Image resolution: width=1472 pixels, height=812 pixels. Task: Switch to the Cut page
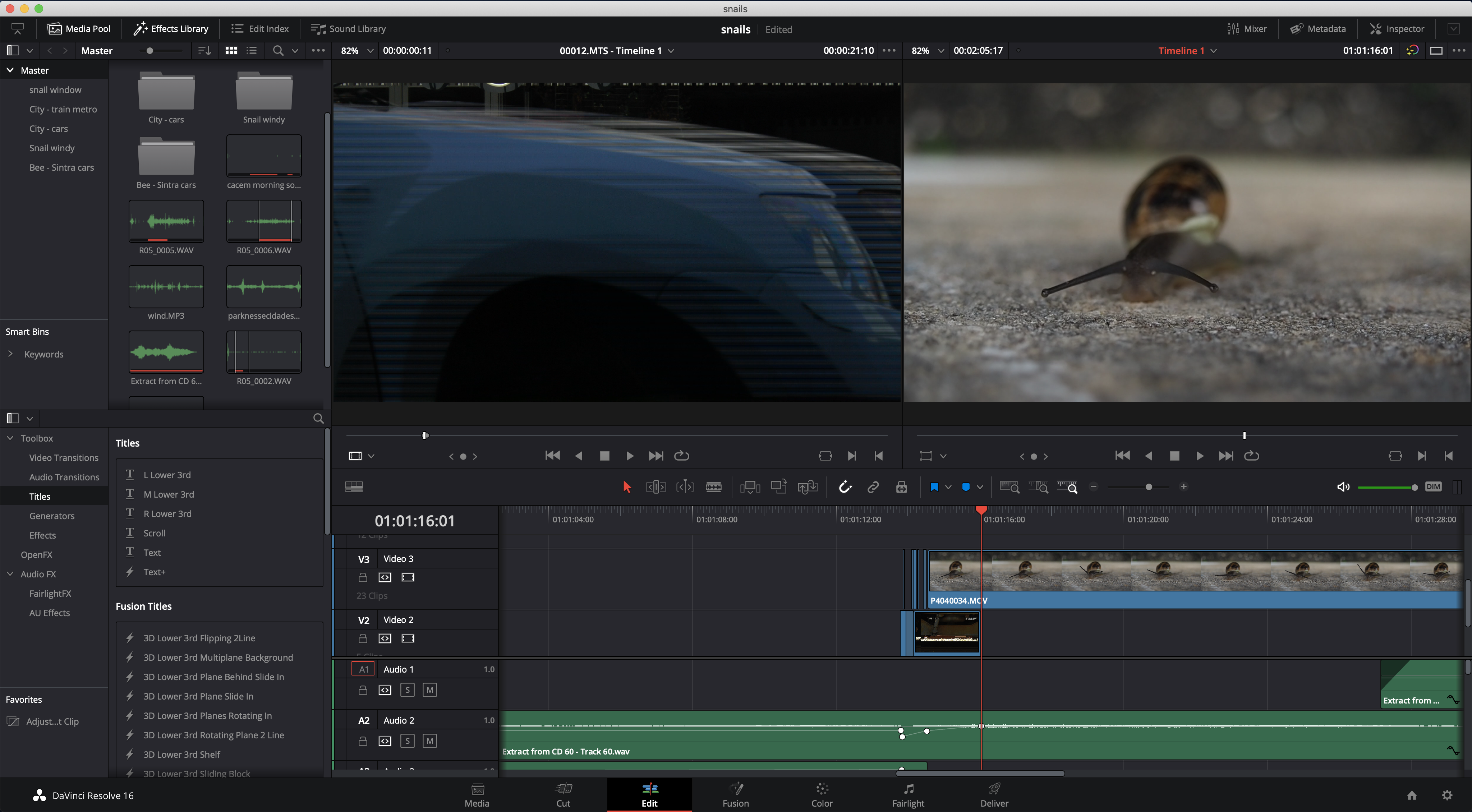point(563,795)
